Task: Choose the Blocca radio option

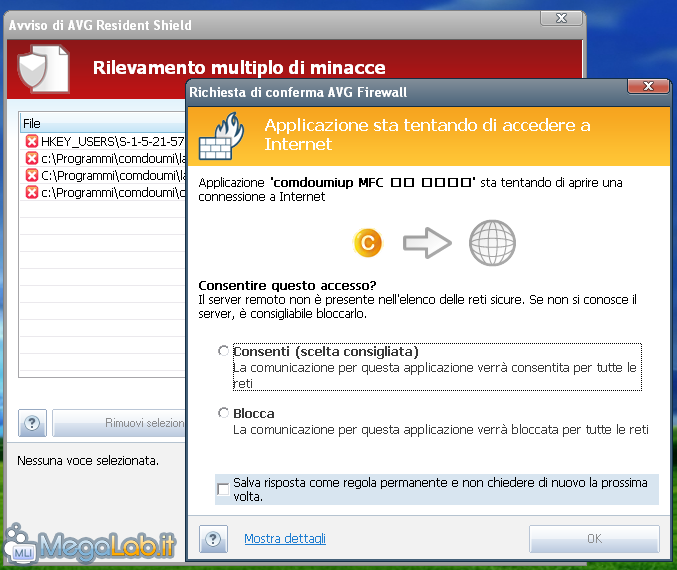Action: tap(223, 413)
